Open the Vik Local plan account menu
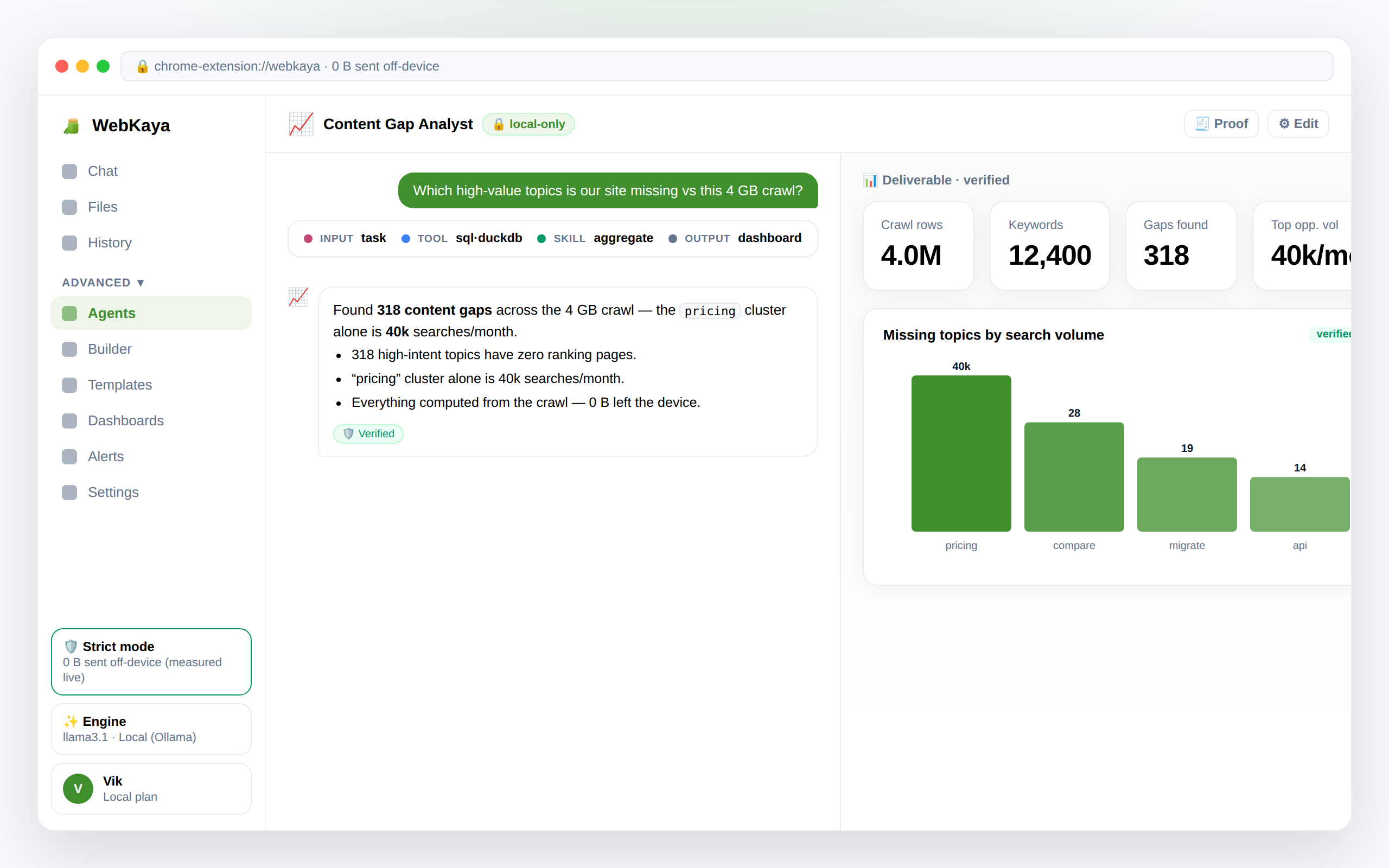Viewport: 1389px width, 868px height. (151, 788)
